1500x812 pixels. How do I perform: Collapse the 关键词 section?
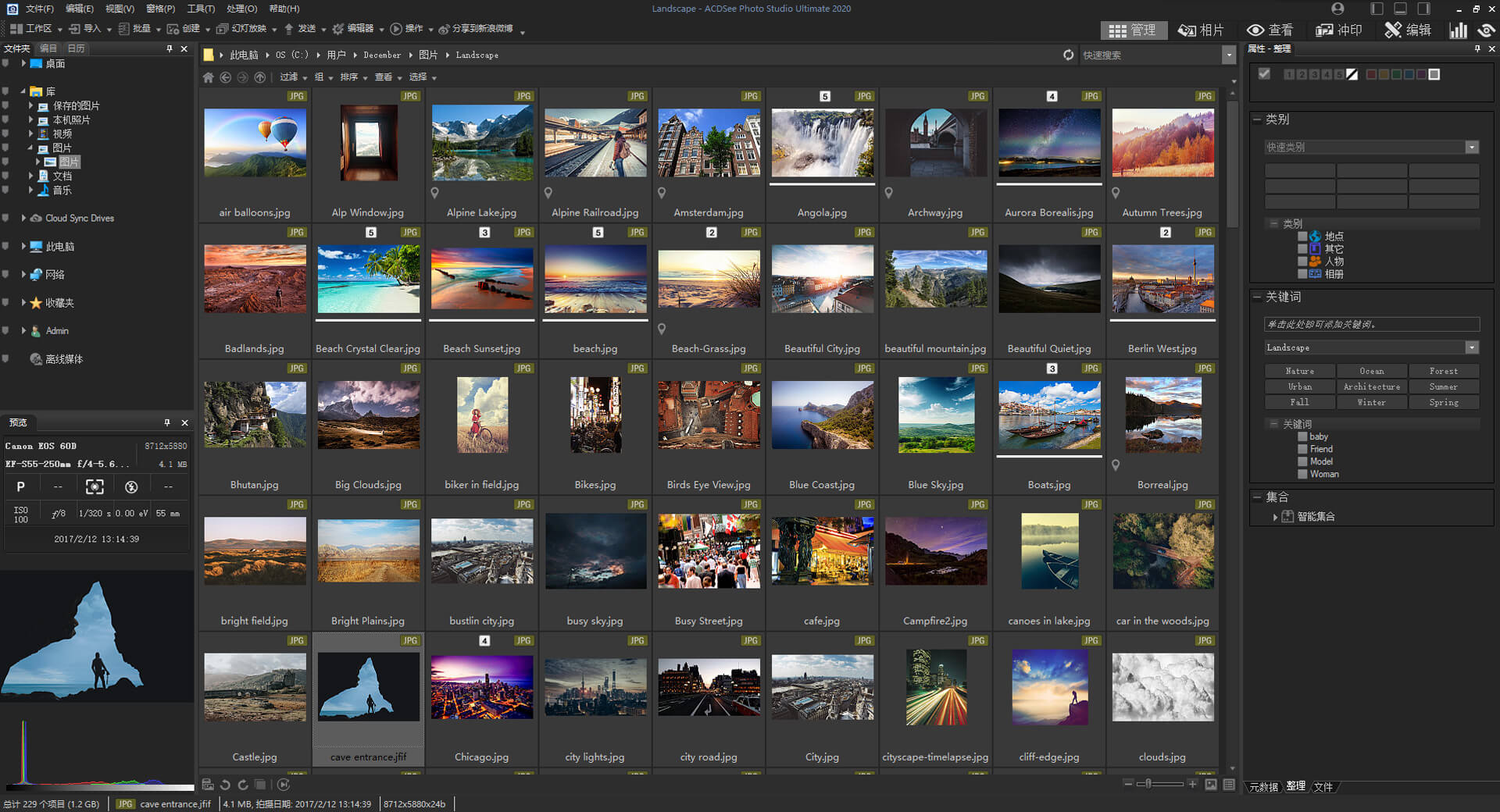[x=1257, y=297]
